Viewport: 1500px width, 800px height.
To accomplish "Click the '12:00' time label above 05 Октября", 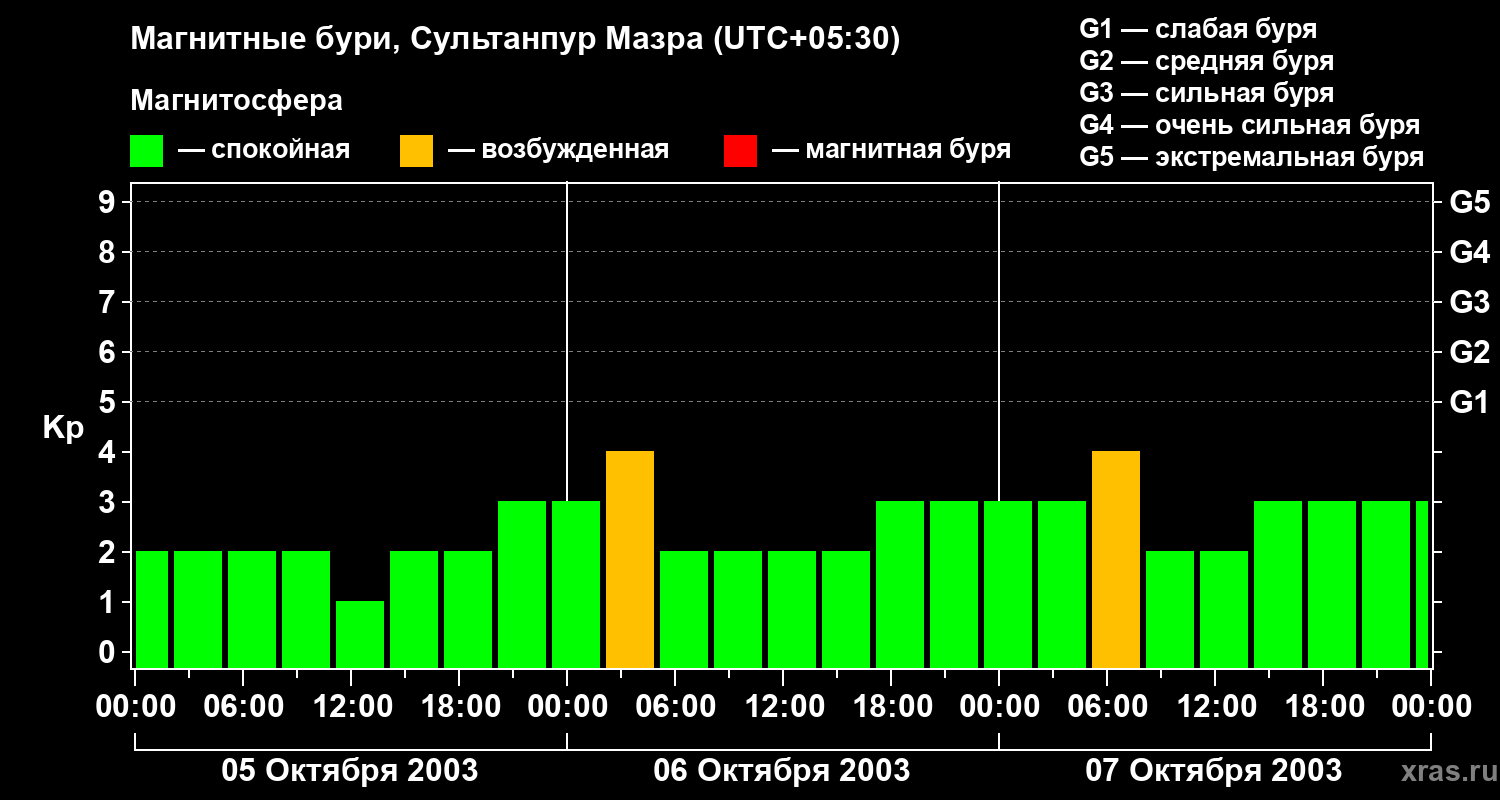I will (x=352, y=707).
